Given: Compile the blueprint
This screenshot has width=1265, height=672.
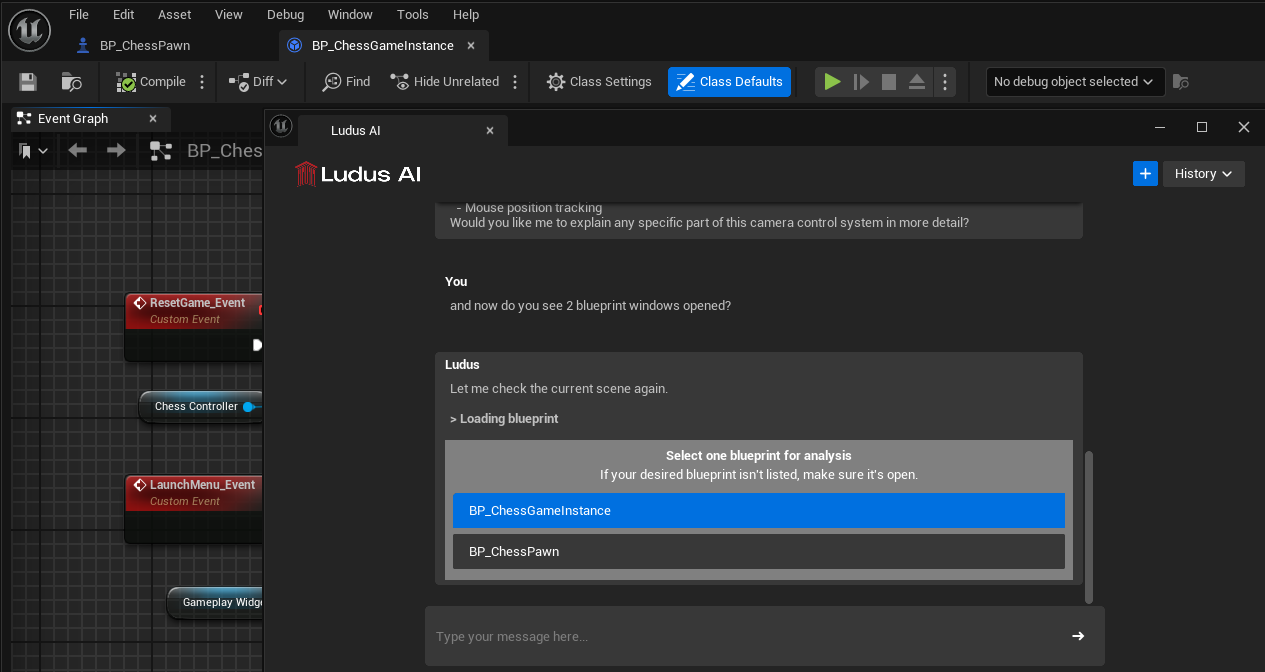Looking at the screenshot, I should tap(151, 82).
